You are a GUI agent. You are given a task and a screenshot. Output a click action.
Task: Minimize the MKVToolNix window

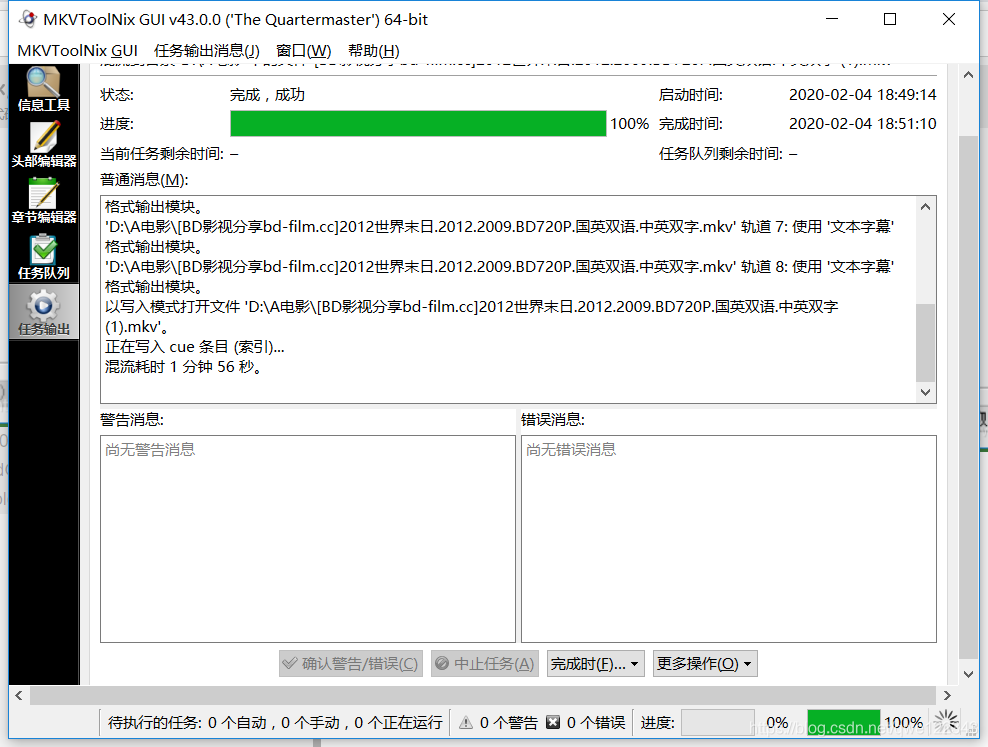(832, 19)
